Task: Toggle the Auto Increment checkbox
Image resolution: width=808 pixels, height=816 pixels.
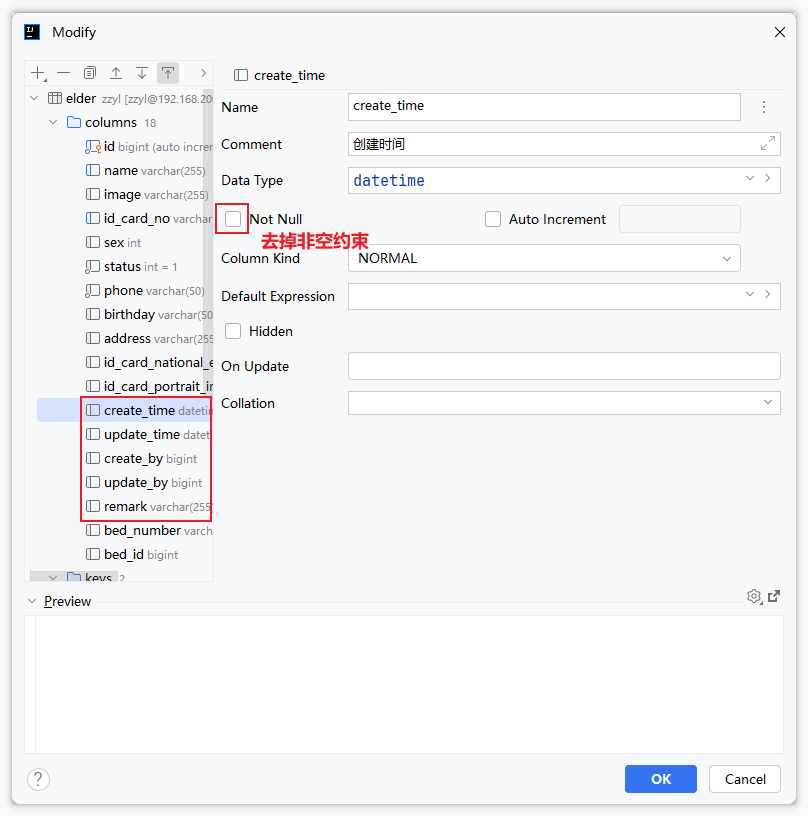Action: coord(493,219)
